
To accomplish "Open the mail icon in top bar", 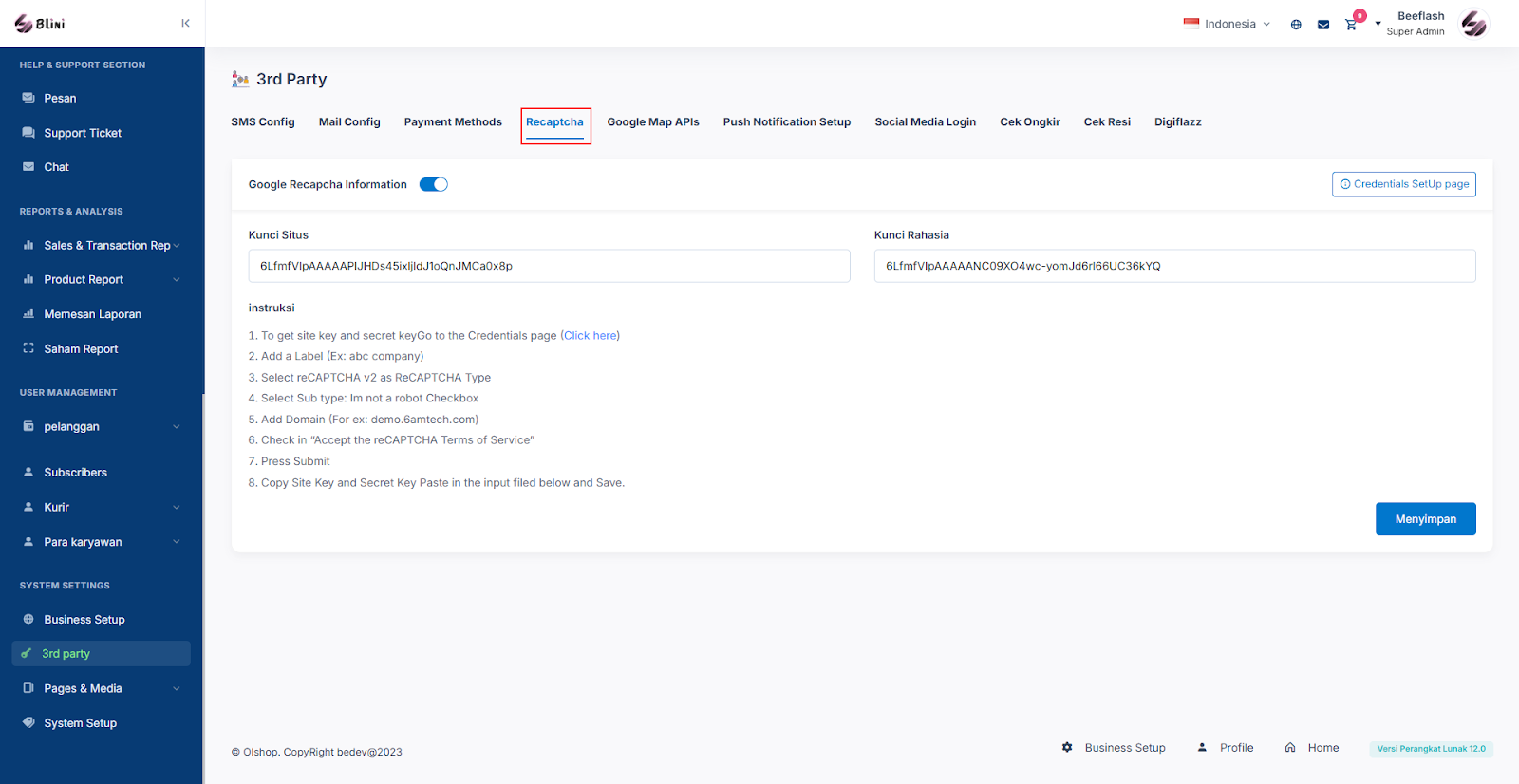I will [x=1323, y=25].
